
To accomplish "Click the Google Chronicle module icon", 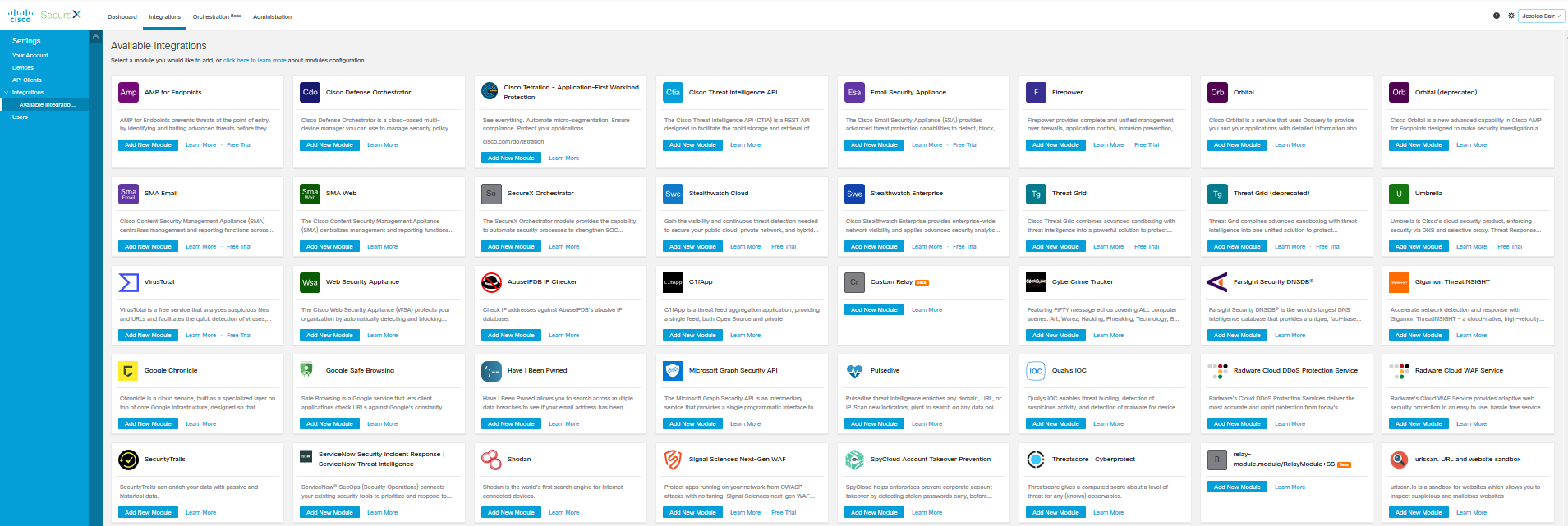I will (x=128, y=371).
